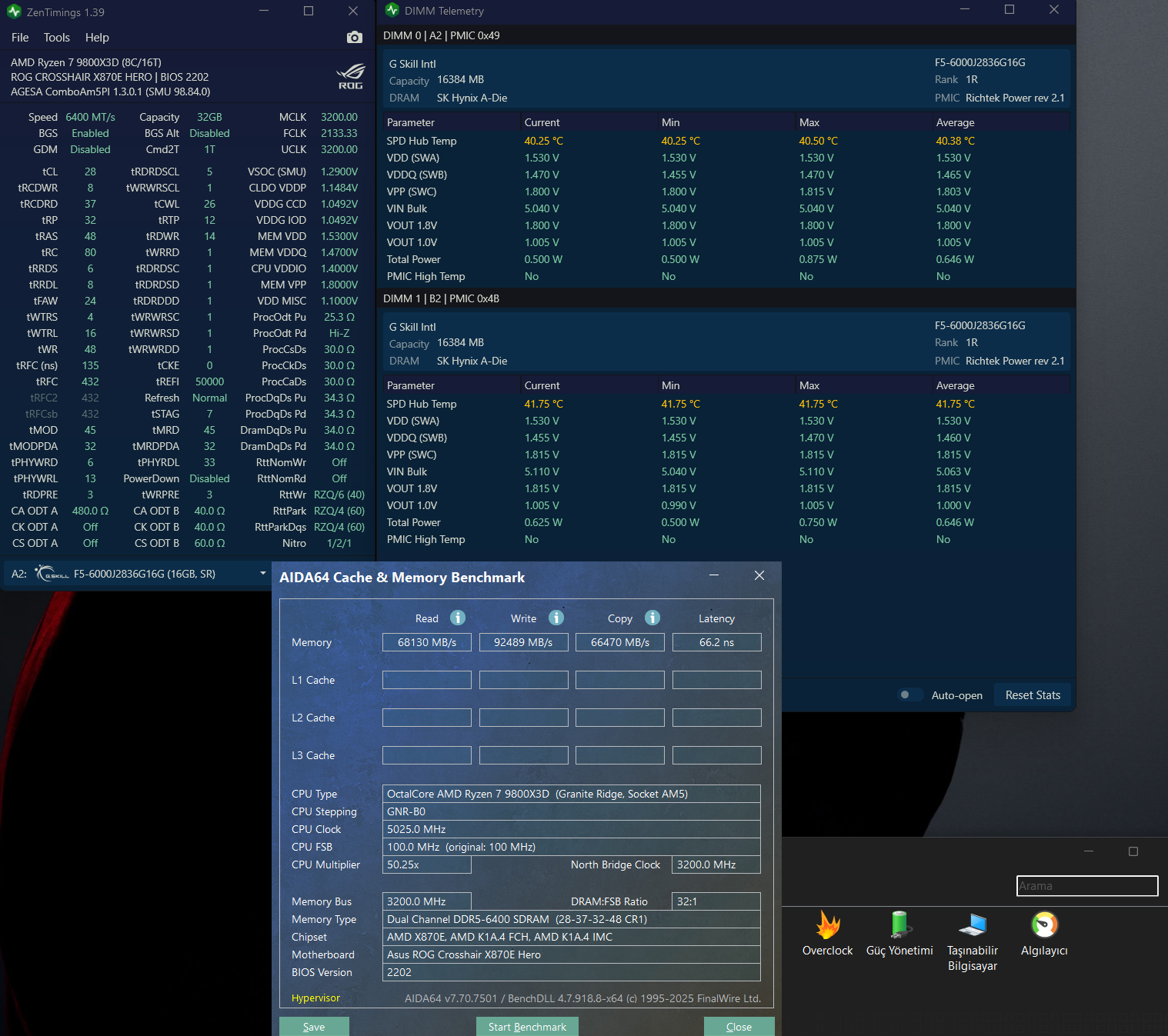Screen dimensions: 1168x1036
Task: Click the North Bridge Clock value
Action: click(x=716, y=864)
